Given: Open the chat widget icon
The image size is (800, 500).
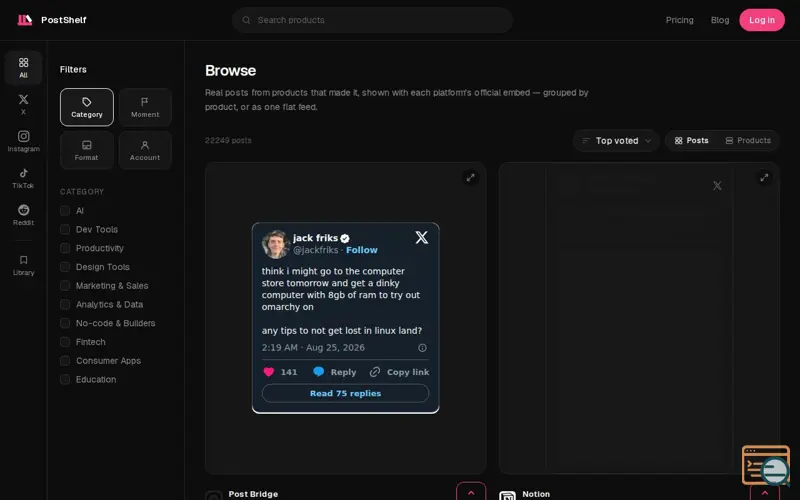Looking at the screenshot, I should [x=766, y=465].
